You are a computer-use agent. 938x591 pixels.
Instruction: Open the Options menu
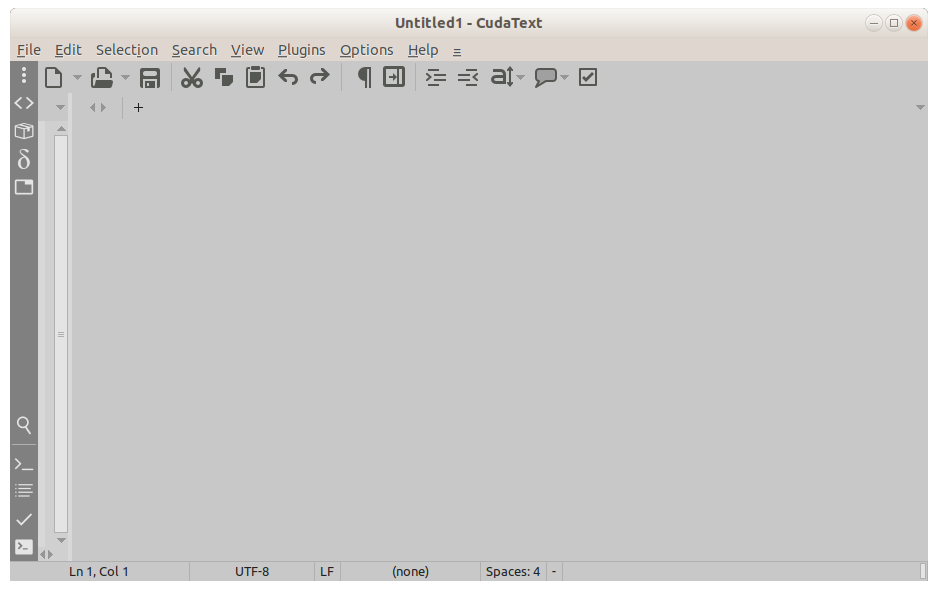[367, 50]
